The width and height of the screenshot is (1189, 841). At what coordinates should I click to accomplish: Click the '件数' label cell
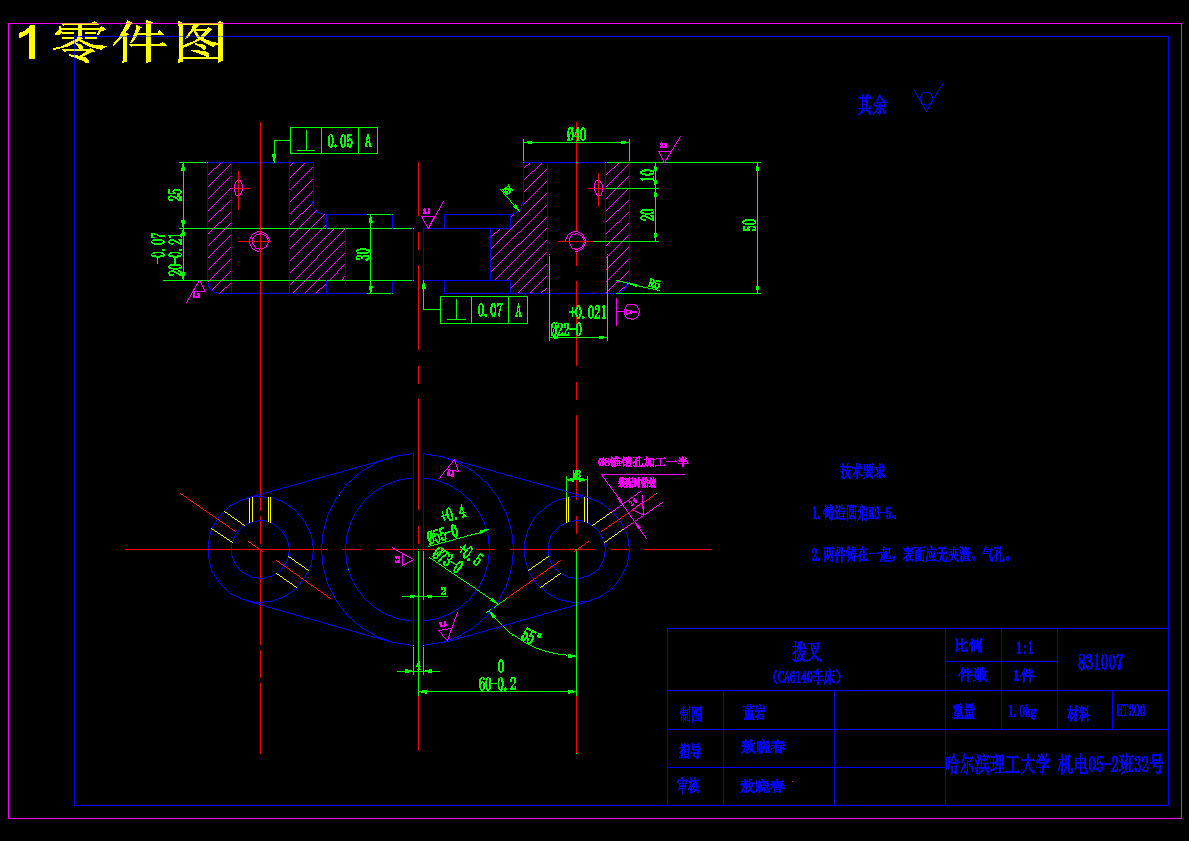point(973,674)
